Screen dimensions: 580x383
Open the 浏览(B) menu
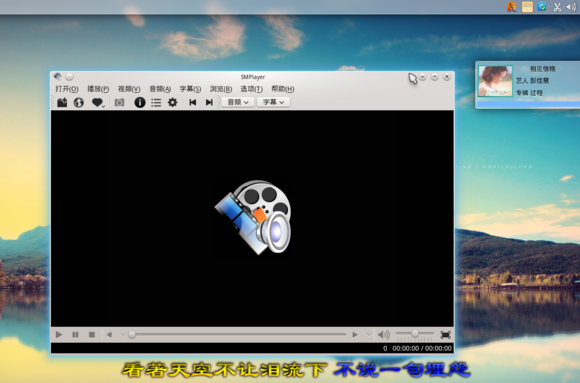pyautogui.click(x=221, y=89)
